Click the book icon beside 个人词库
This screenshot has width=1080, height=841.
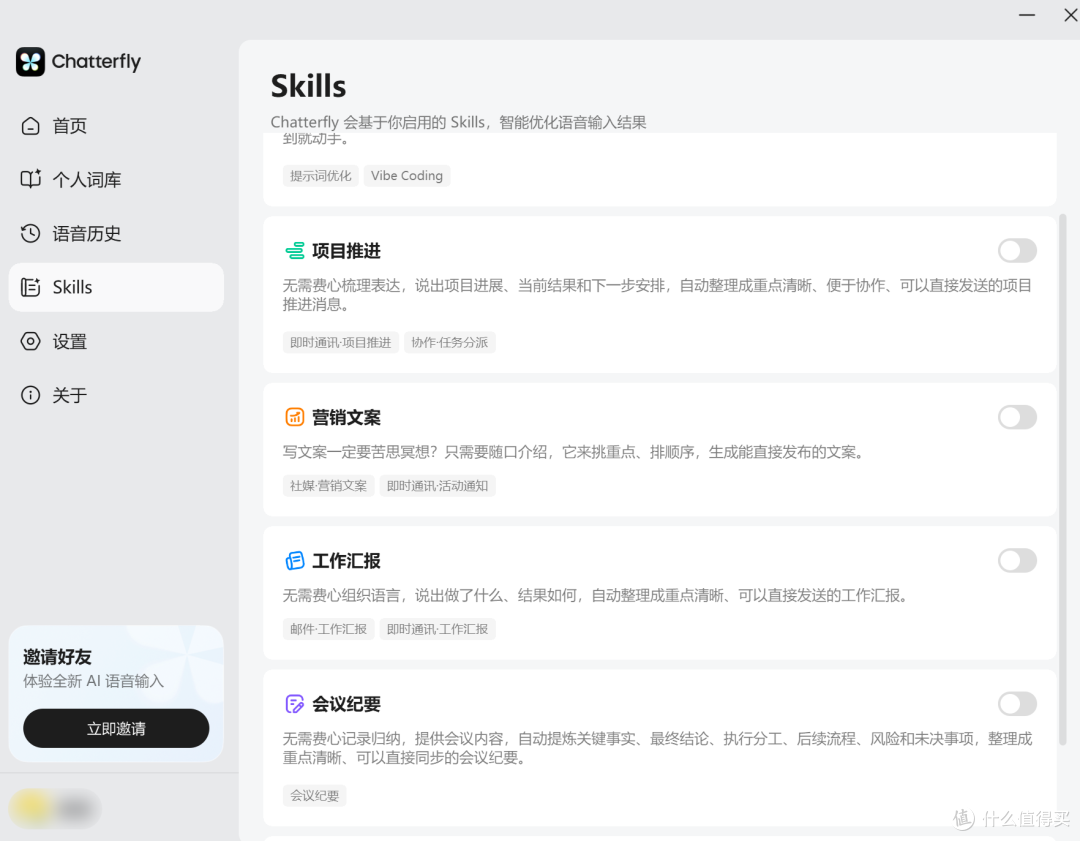[x=30, y=179]
